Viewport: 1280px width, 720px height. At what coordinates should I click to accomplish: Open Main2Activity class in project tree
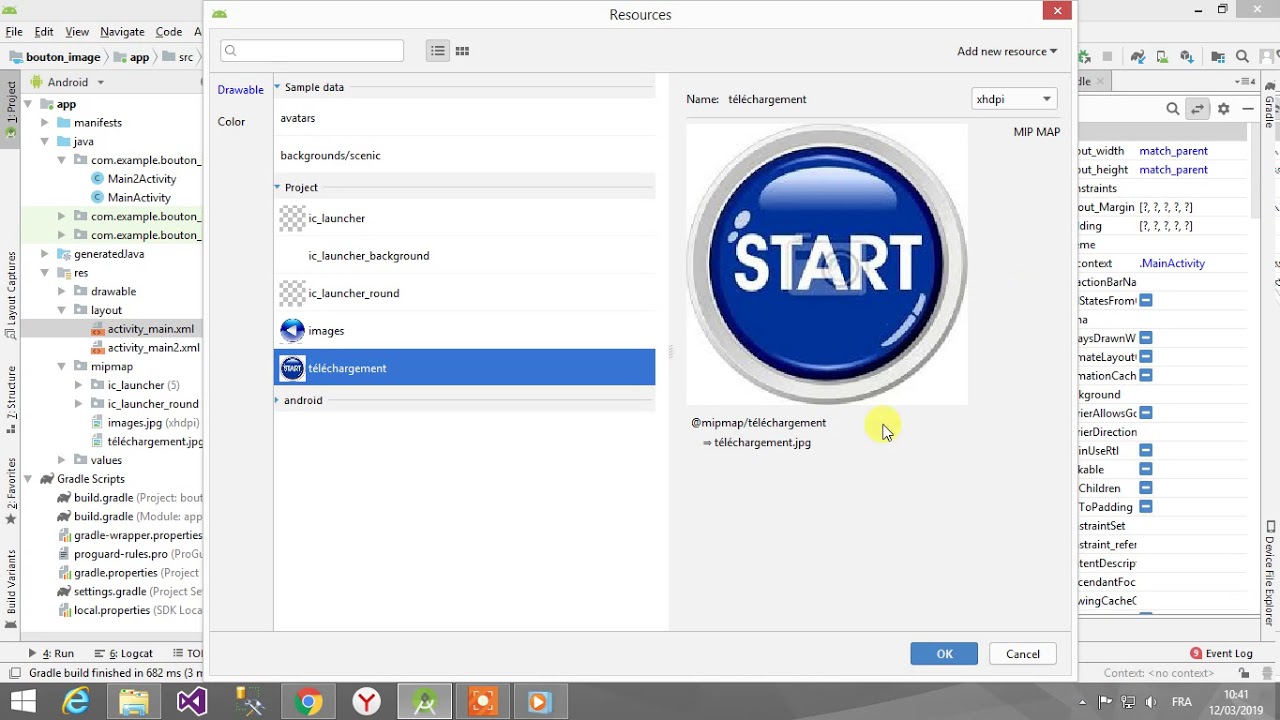coord(142,178)
